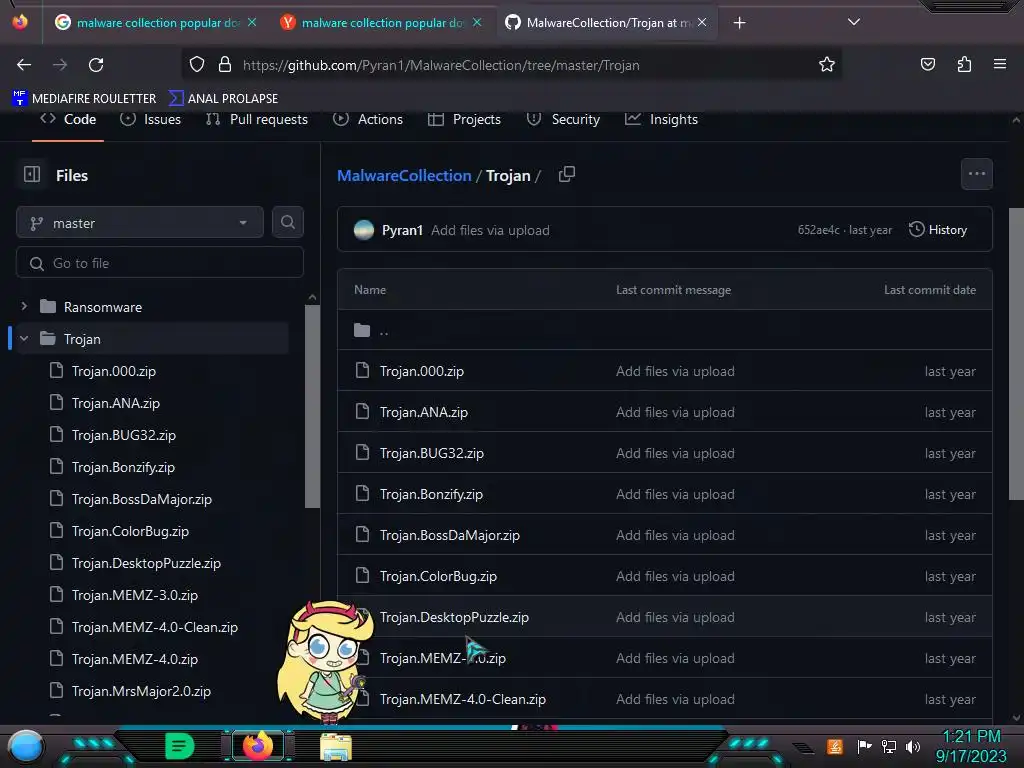
Task: Click the page's right vertical scrollbar
Action: point(1016,354)
